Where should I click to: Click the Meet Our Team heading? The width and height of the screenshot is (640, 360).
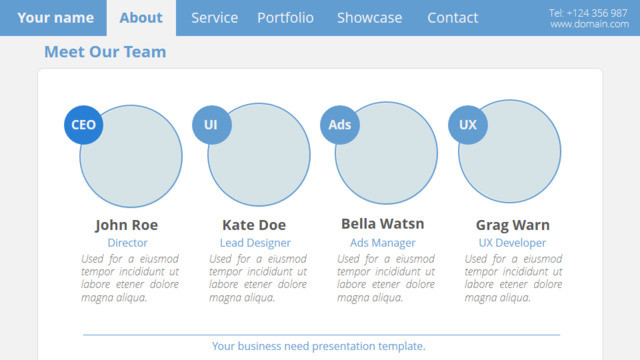point(105,52)
